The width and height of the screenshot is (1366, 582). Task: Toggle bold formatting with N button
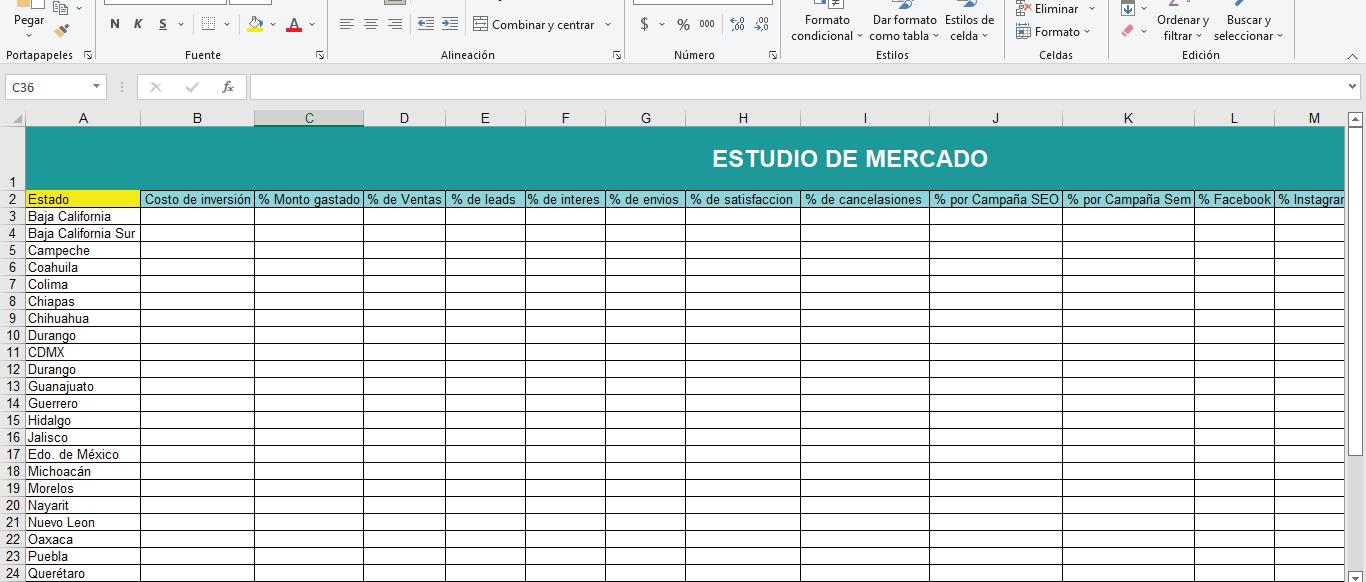[x=115, y=24]
